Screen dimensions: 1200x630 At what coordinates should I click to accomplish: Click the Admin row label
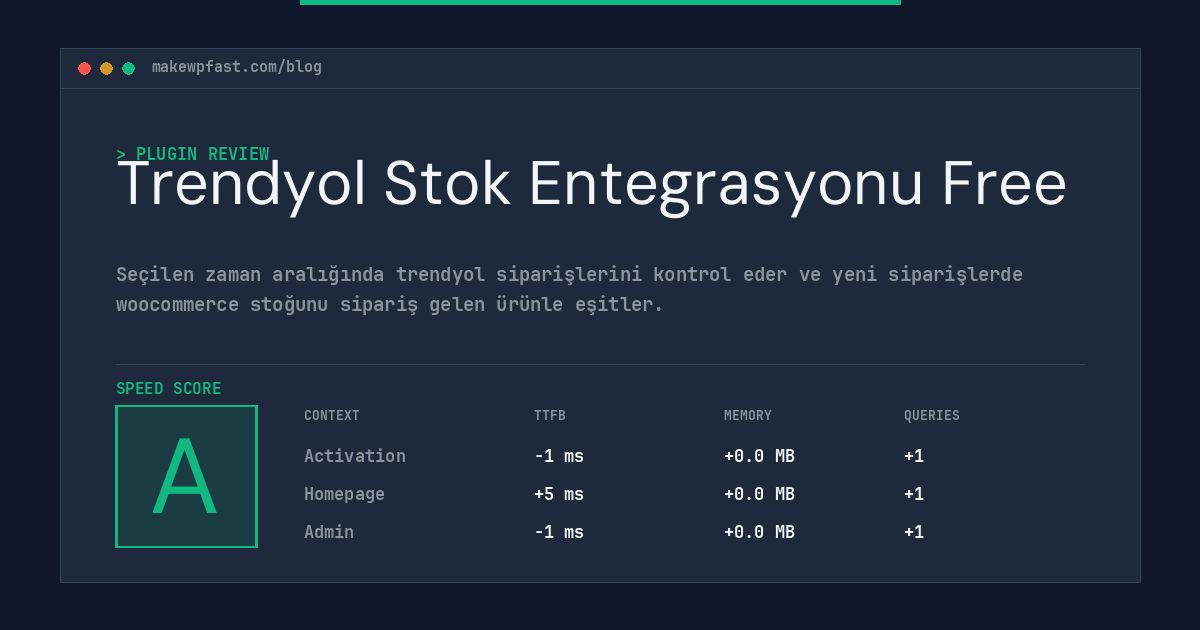pos(329,532)
